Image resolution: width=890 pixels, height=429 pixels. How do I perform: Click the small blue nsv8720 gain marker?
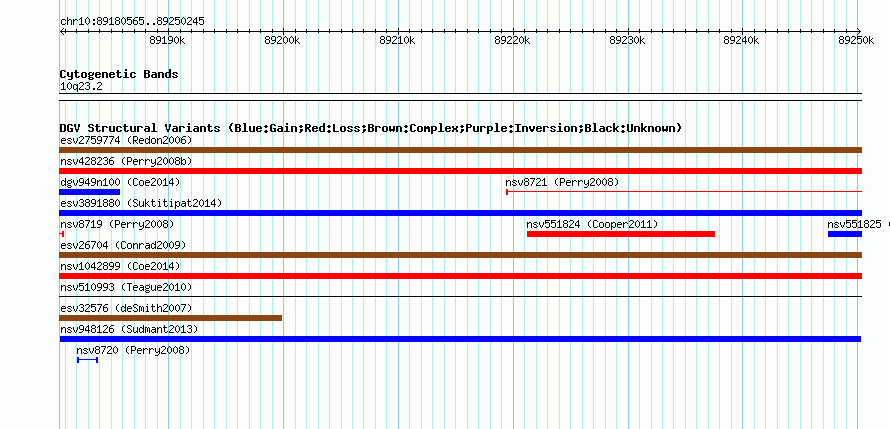click(x=87, y=360)
